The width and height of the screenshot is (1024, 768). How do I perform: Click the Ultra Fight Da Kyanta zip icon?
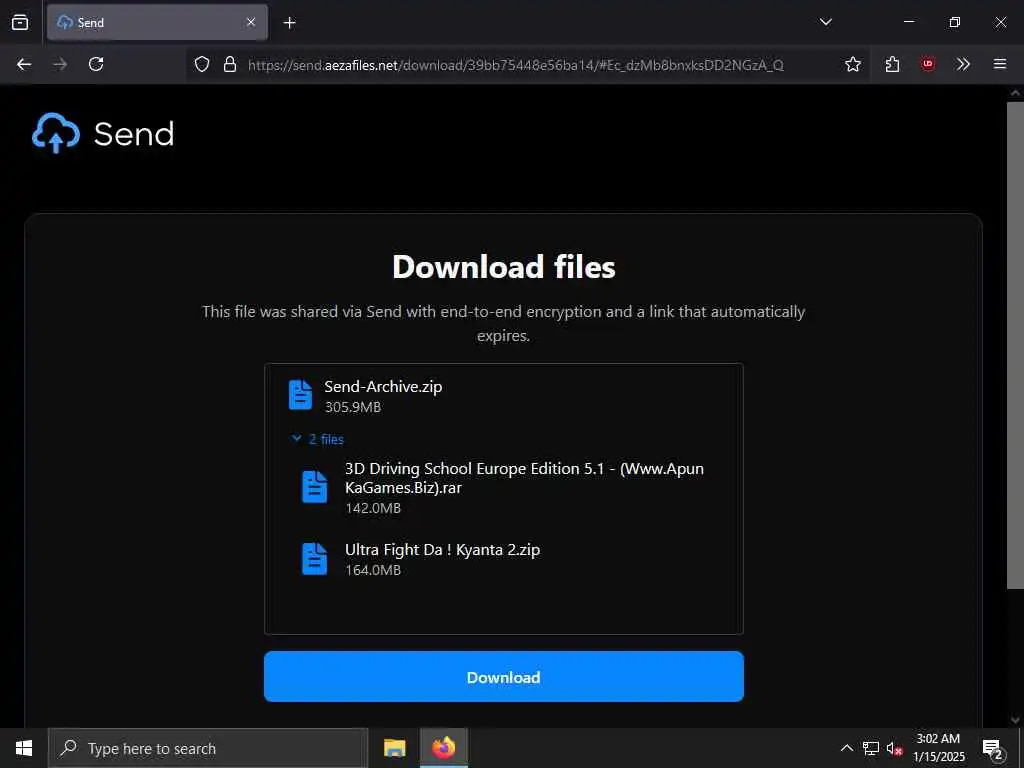pyautogui.click(x=314, y=558)
